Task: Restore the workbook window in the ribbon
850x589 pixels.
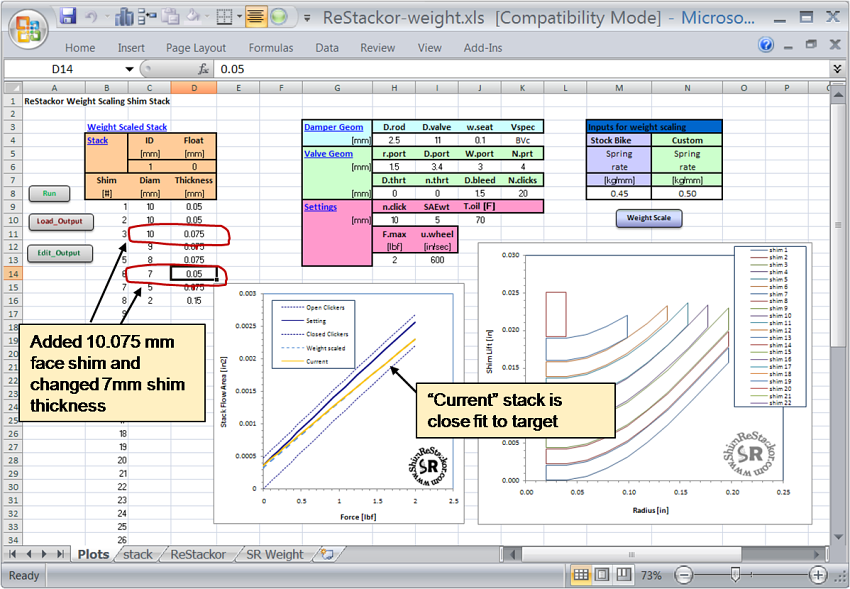Action: click(x=811, y=44)
